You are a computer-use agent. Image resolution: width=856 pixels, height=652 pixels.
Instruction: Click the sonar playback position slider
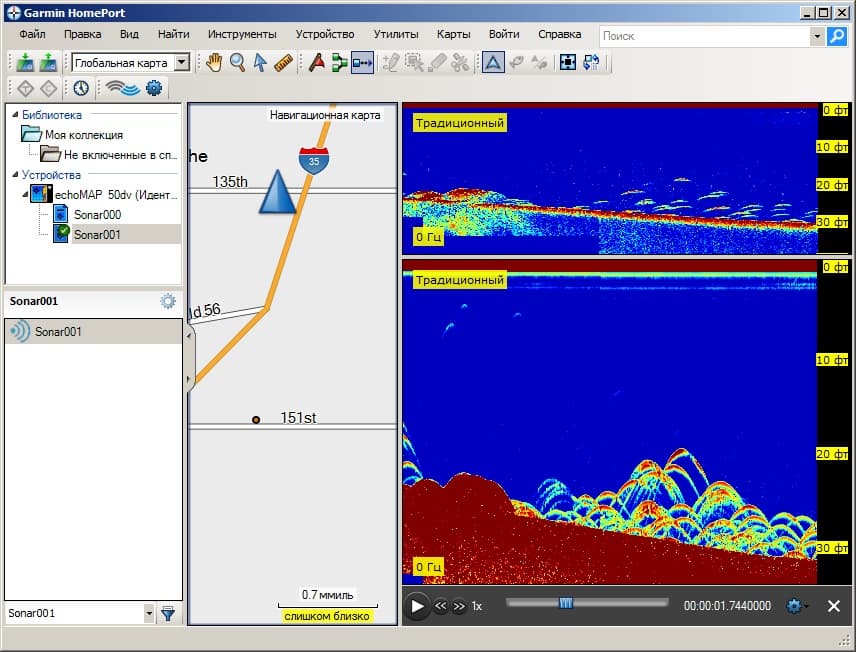[587, 603]
